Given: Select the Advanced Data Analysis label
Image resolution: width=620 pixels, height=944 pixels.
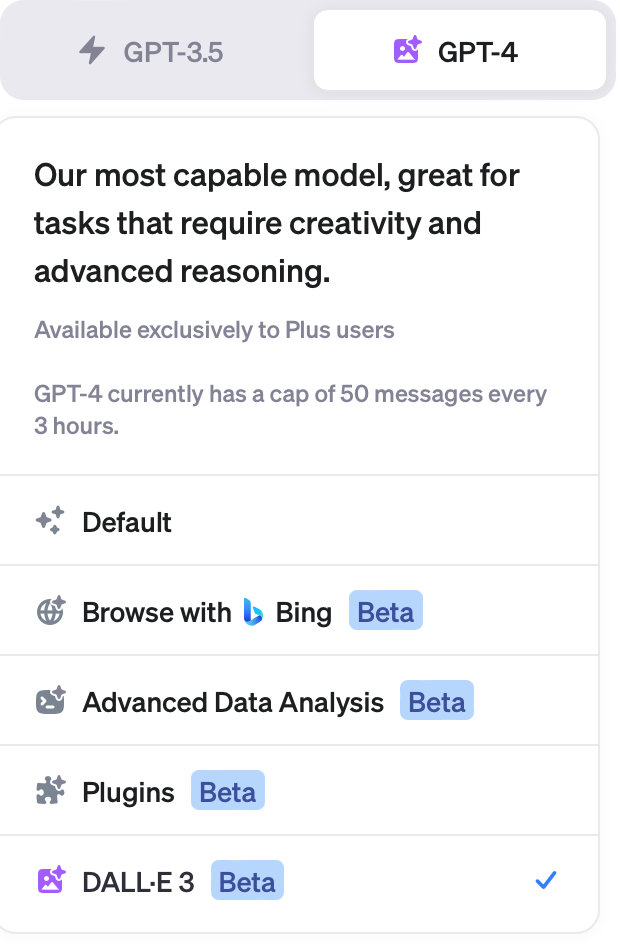Looking at the screenshot, I should (233, 702).
